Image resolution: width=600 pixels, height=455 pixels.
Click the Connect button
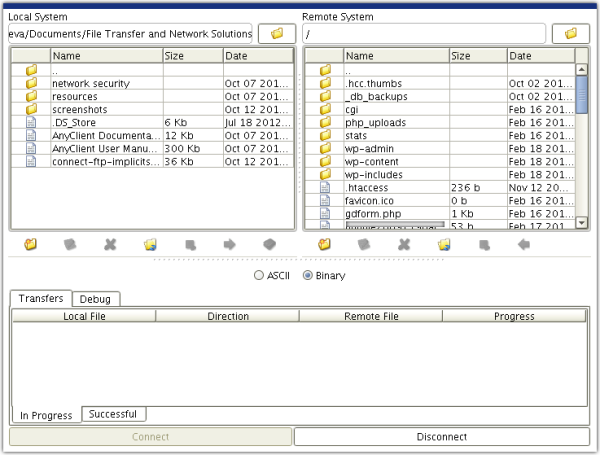coord(150,437)
